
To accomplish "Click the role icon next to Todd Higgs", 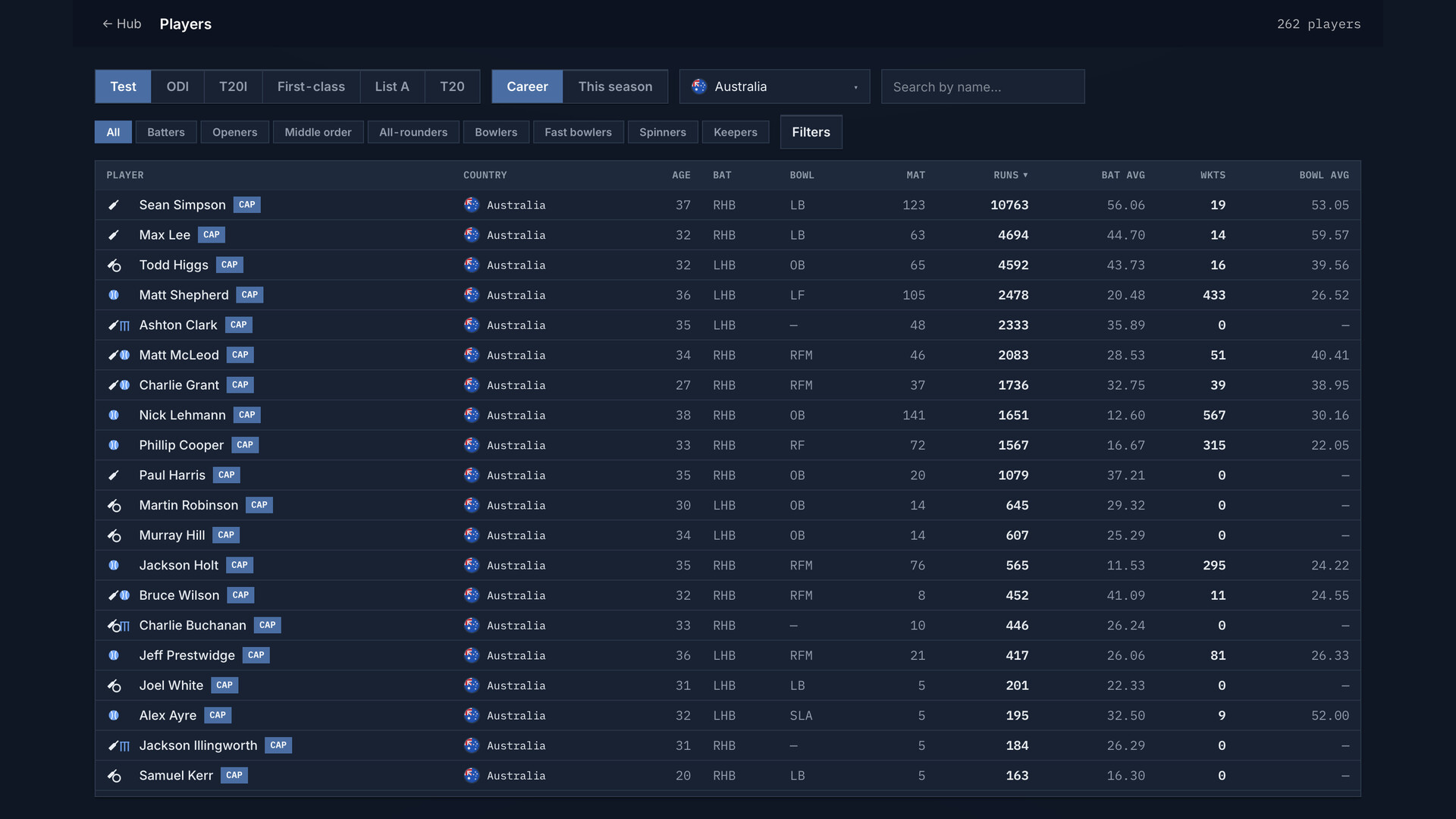I will pyautogui.click(x=114, y=265).
